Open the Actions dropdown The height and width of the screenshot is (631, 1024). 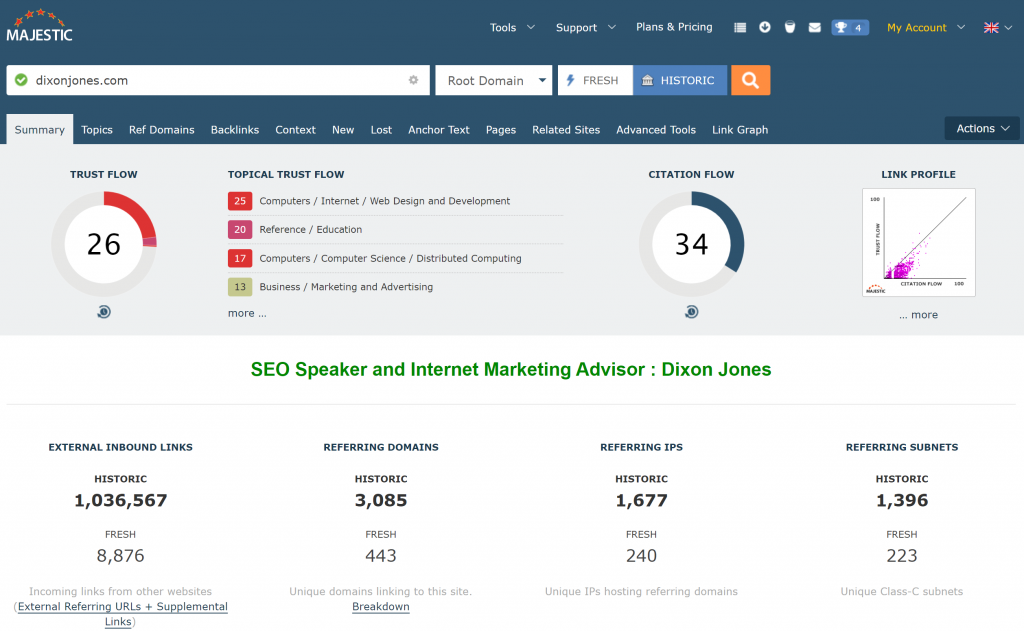[x=982, y=129]
